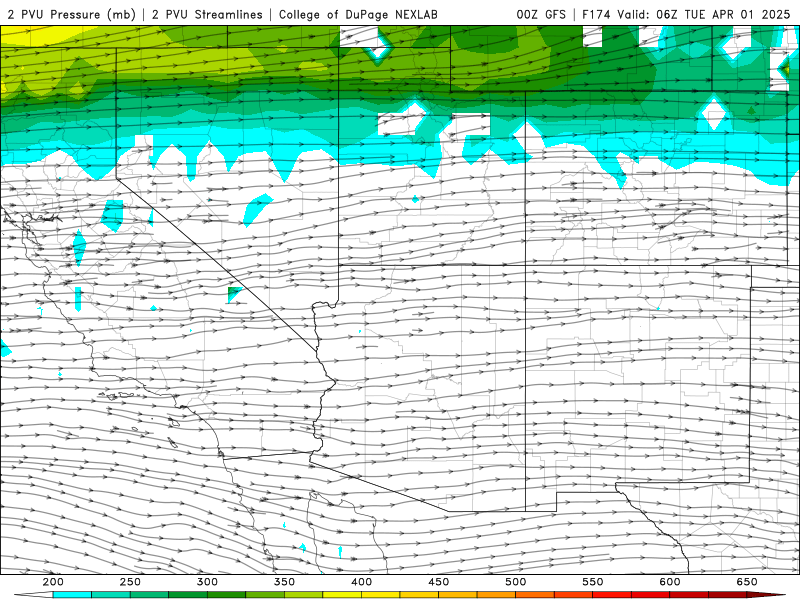Image resolution: width=800 pixels, height=600 pixels.
Task: Click the '00Z GFS' model run label
Action: coord(541,15)
